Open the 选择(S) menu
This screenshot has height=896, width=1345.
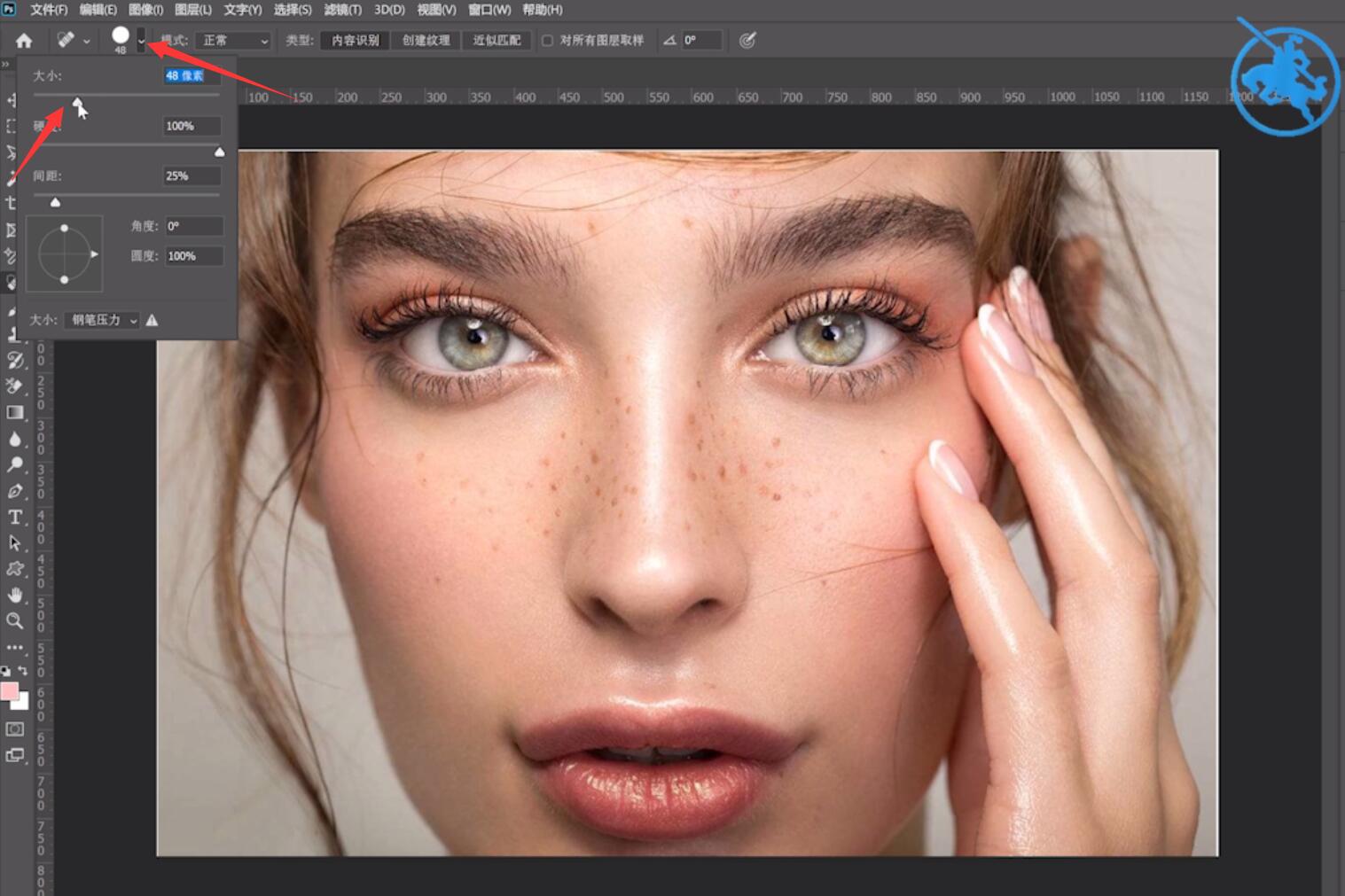(293, 10)
